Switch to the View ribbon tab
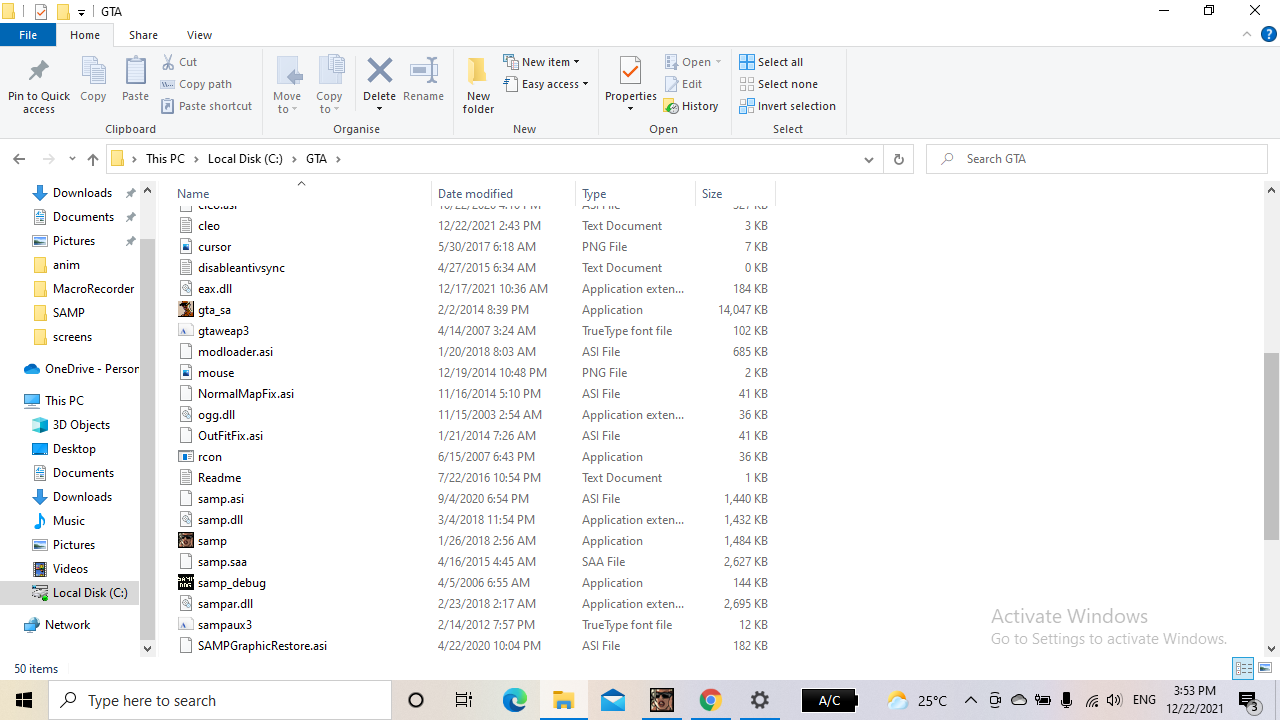Image resolution: width=1280 pixels, height=720 pixels. 199,35
